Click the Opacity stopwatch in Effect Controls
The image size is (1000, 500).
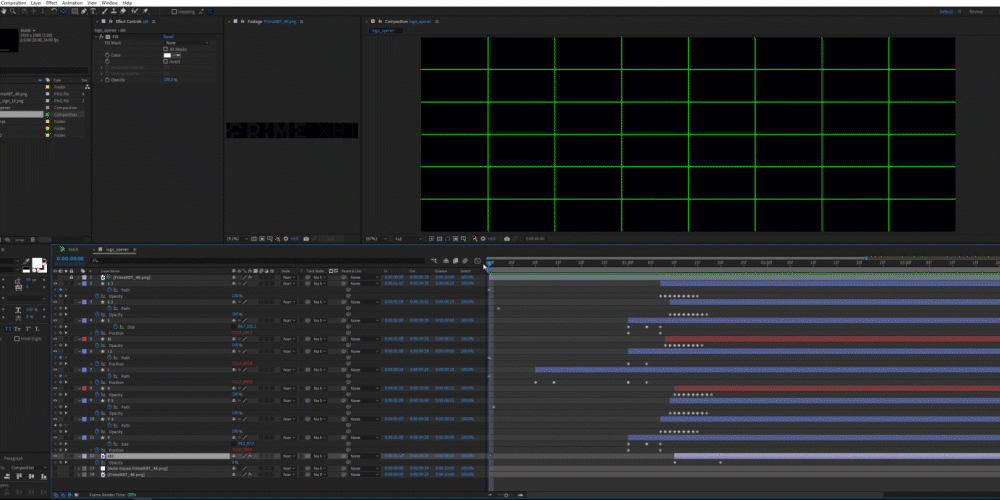pyautogui.click(x=106, y=79)
